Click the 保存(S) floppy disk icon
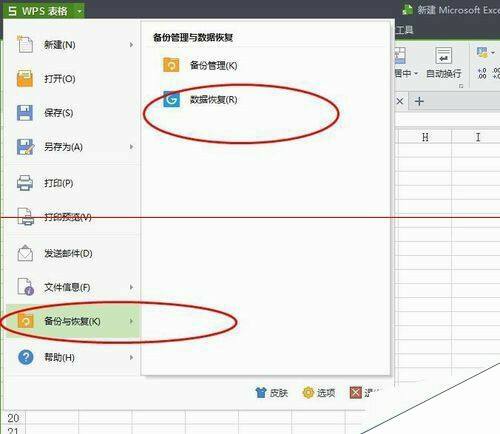This screenshot has height=434, width=500. tap(25, 113)
